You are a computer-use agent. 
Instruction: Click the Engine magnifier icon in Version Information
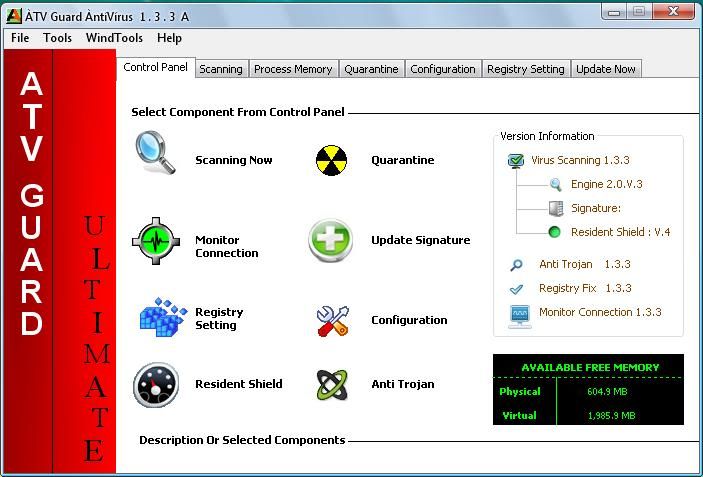(555, 184)
